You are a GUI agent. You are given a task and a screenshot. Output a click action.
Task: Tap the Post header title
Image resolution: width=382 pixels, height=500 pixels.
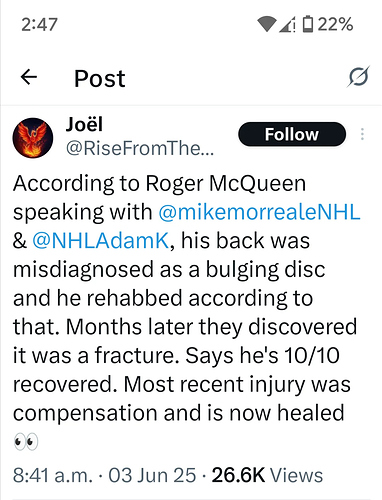99,79
